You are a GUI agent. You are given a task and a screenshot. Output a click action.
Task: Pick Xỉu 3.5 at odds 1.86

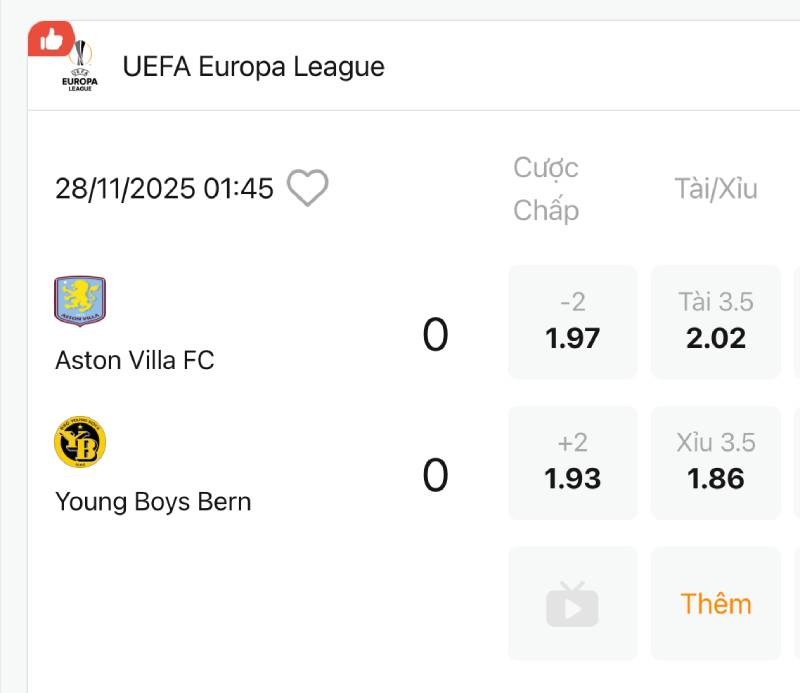716,463
